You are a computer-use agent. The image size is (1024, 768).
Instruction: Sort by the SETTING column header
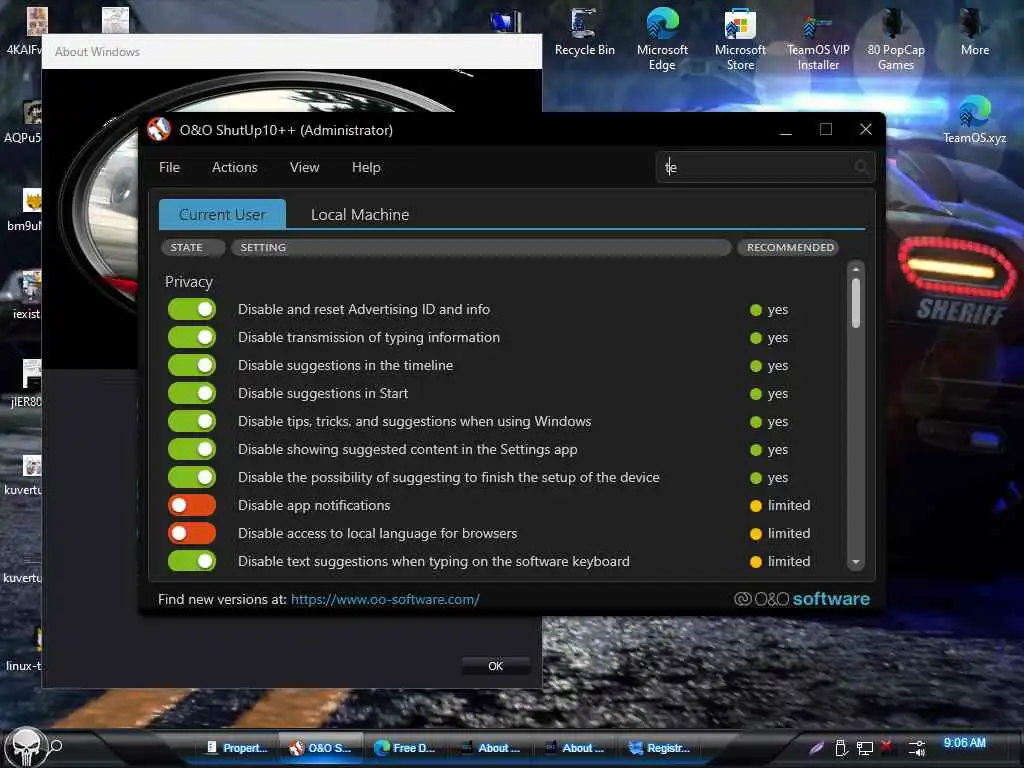coord(481,248)
